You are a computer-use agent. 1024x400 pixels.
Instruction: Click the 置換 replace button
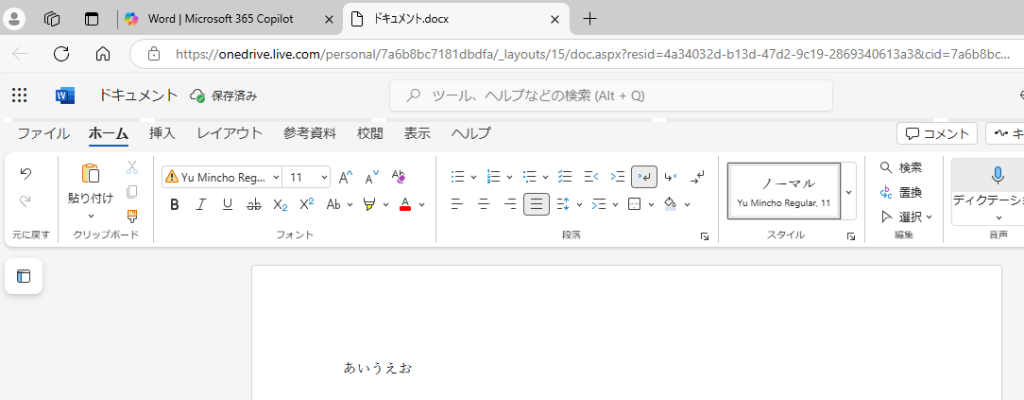(x=901, y=192)
